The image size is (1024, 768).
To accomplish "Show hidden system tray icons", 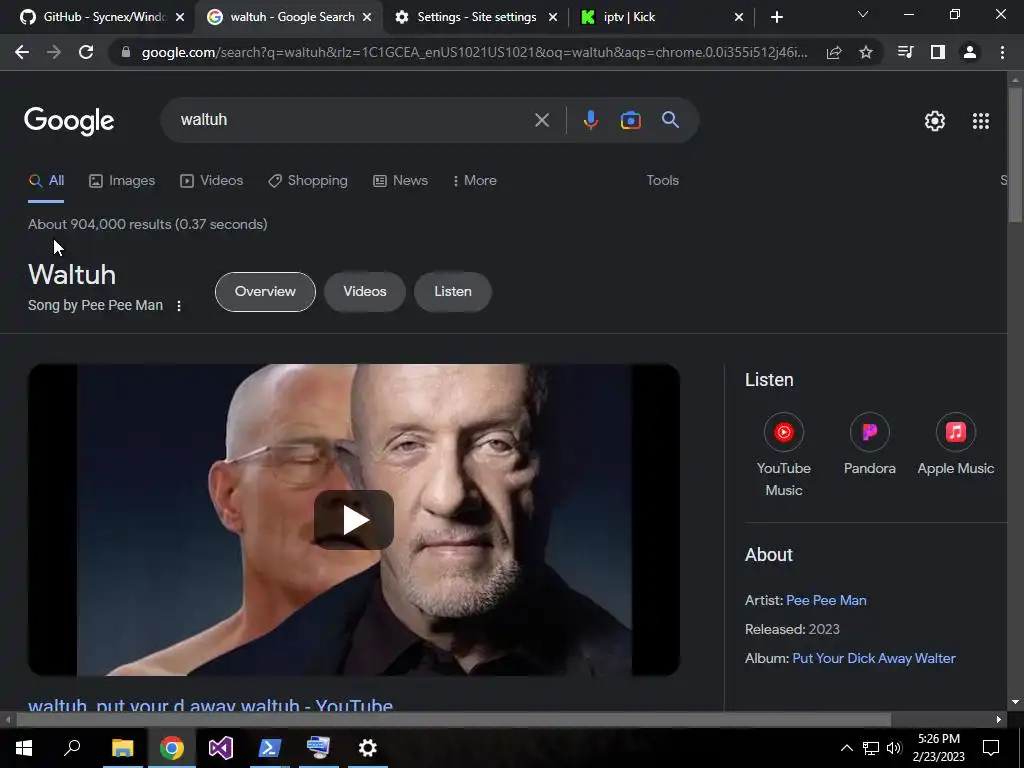I will [846, 748].
